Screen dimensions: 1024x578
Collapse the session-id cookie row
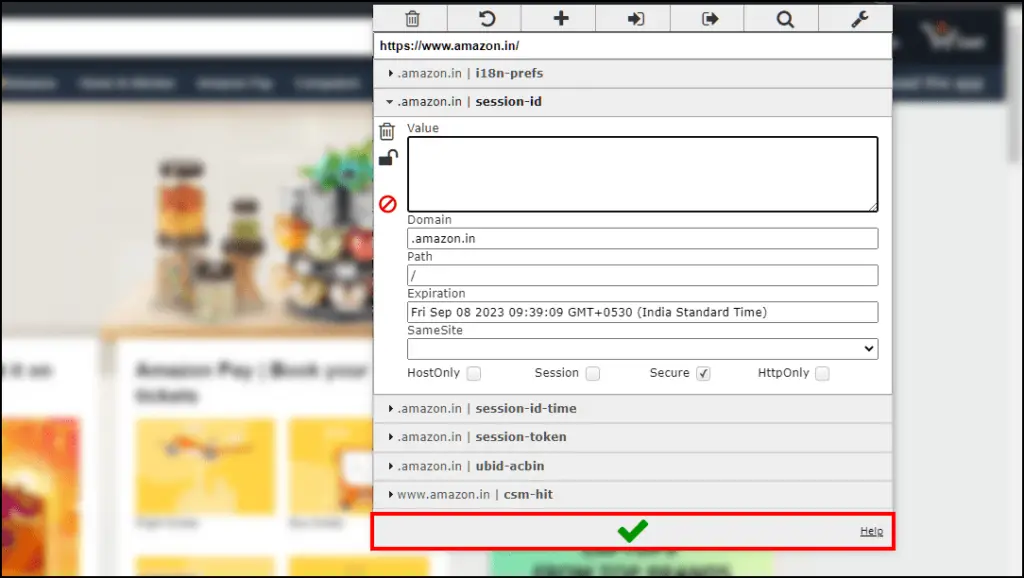tap(632, 102)
